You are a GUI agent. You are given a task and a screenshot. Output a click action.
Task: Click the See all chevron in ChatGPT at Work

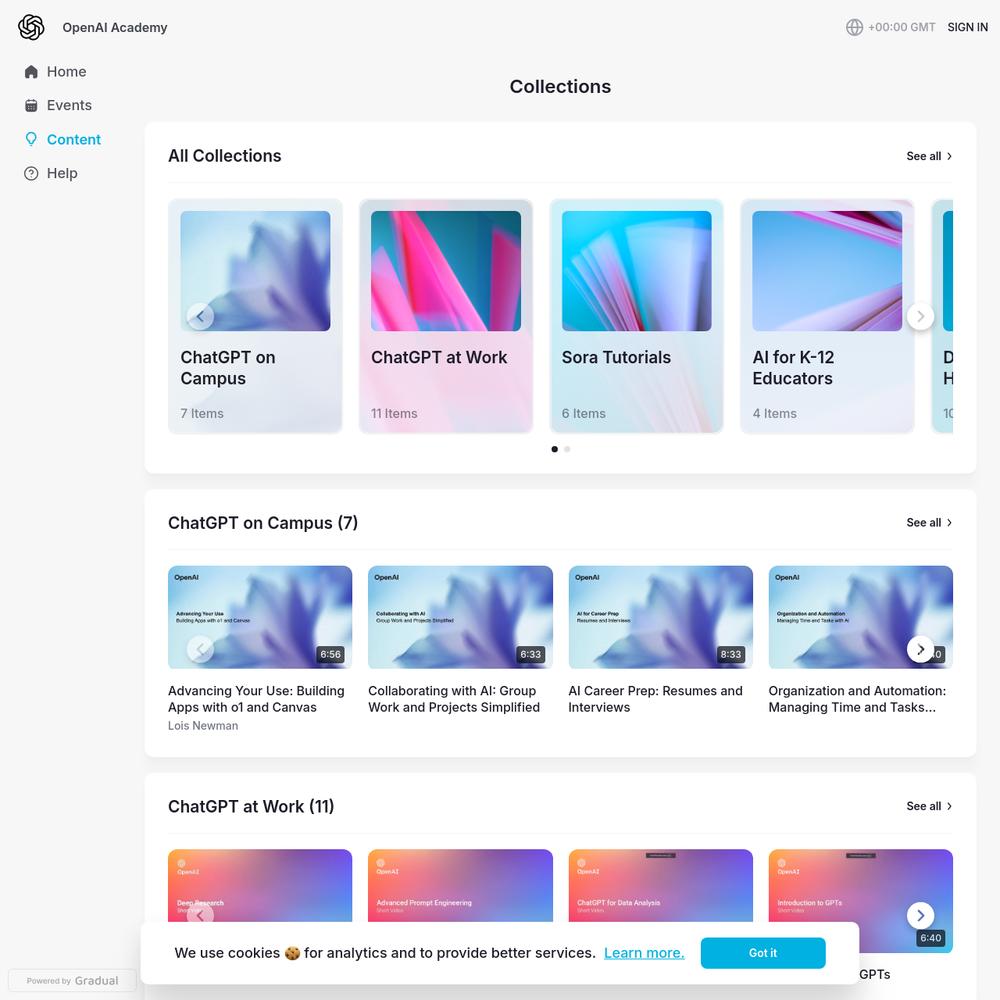coord(949,806)
